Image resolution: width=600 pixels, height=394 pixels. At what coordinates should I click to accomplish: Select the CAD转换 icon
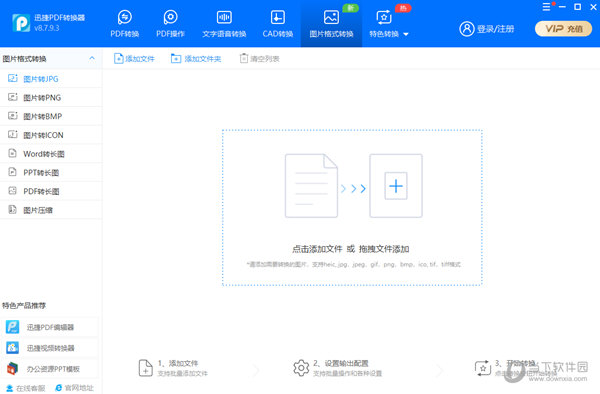(x=278, y=17)
